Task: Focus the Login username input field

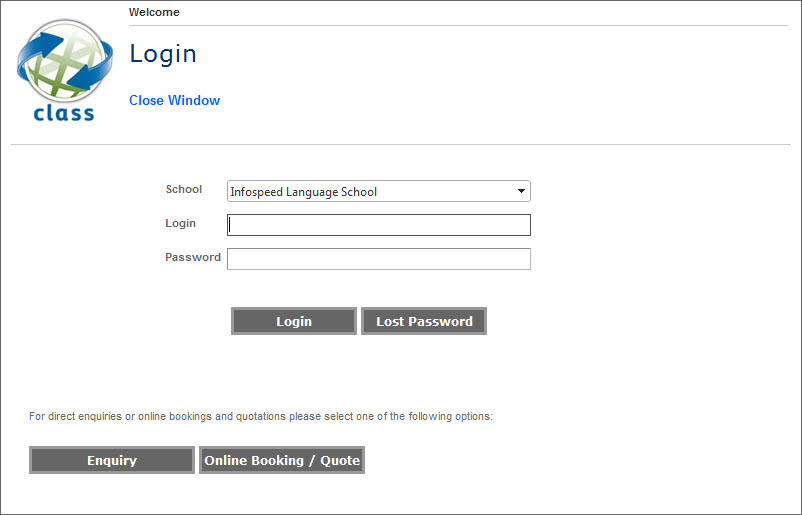Action: click(x=378, y=225)
